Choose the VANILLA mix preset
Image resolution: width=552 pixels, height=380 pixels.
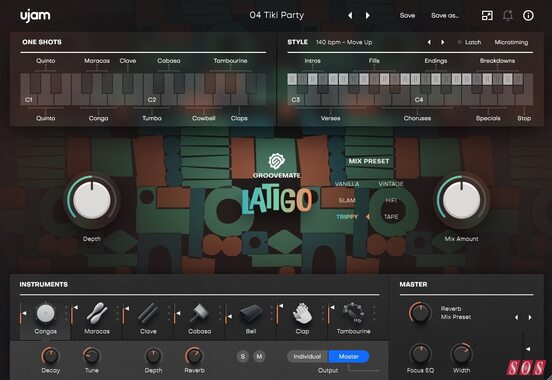click(x=347, y=184)
